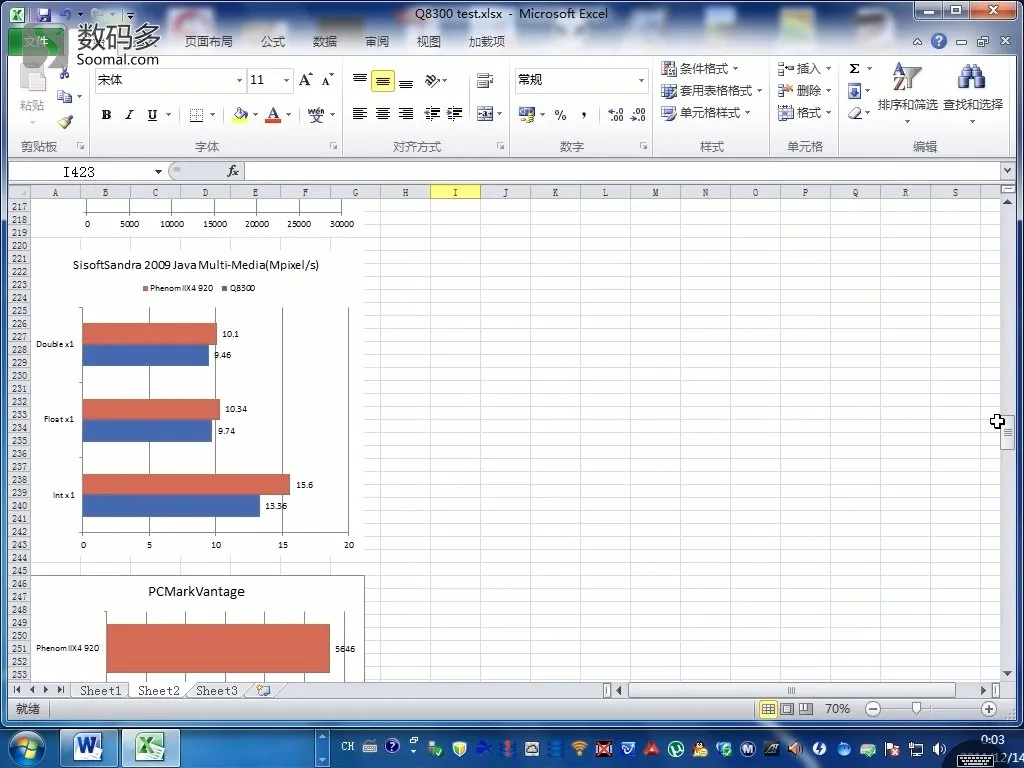Switch to Page Break Preview
The width and height of the screenshot is (1024, 768).
click(x=807, y=709)
